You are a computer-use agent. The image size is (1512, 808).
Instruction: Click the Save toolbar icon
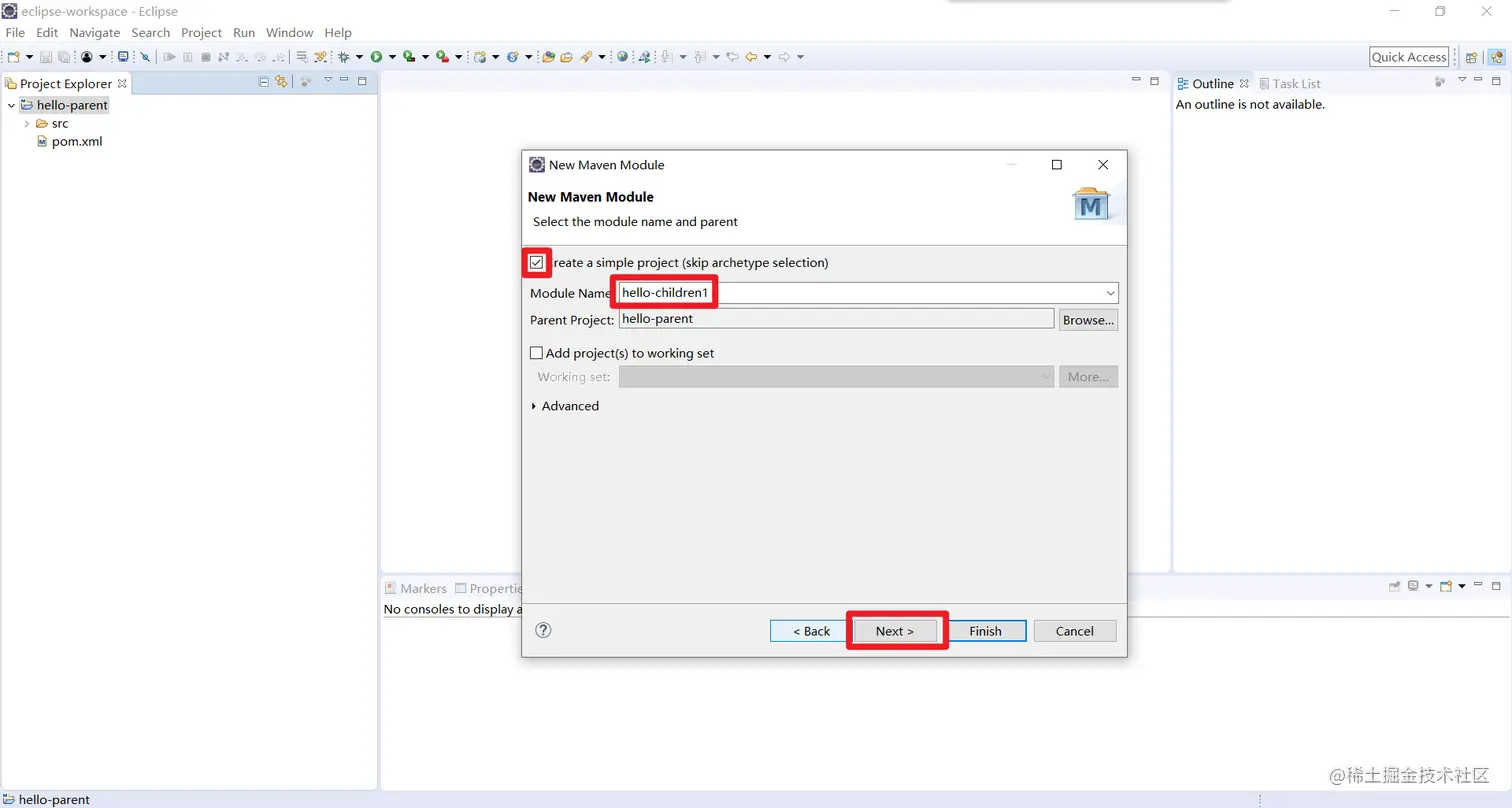coord(46,57)
